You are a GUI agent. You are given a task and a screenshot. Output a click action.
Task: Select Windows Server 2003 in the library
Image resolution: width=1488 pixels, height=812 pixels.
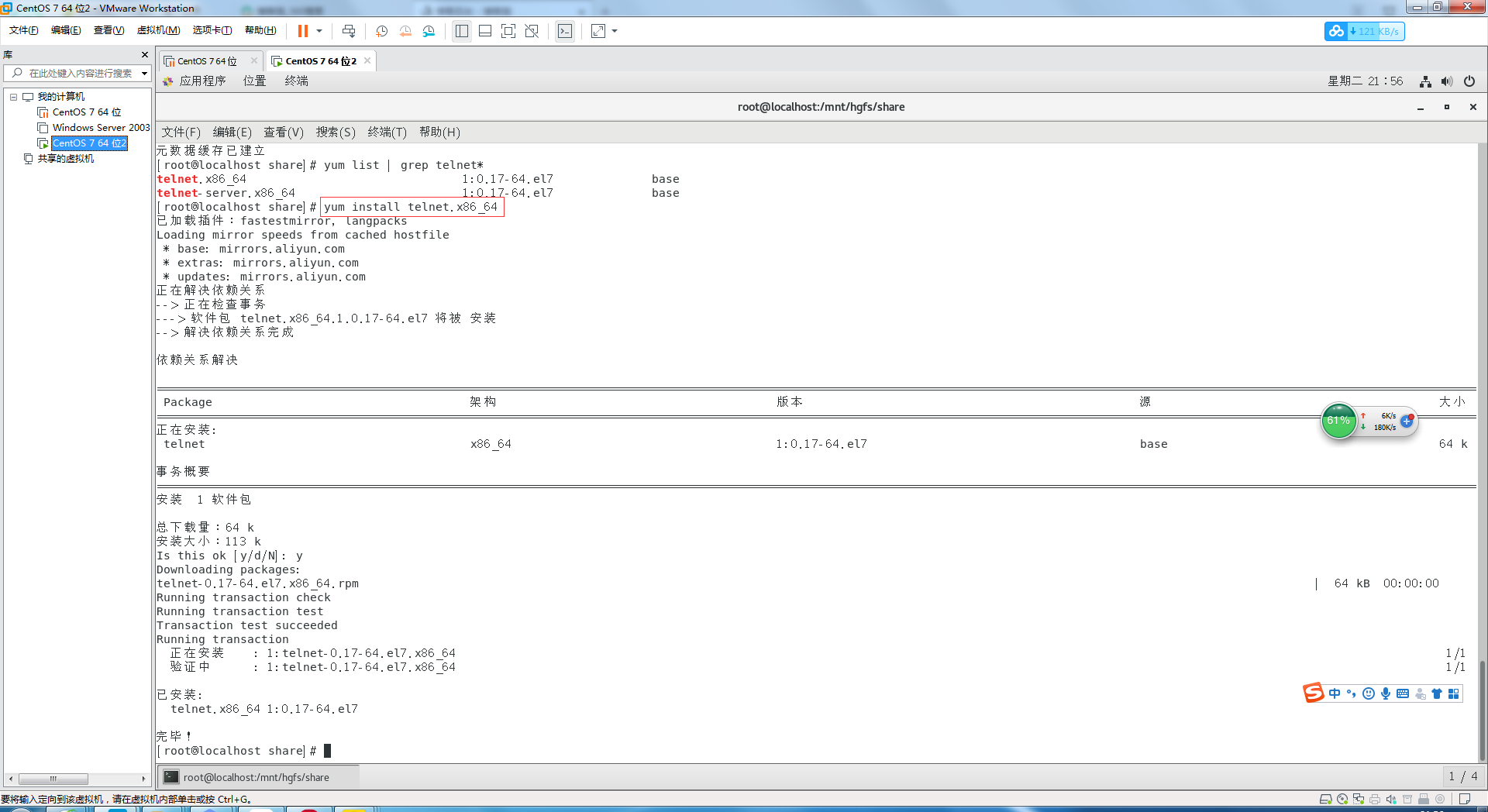click(x=101, y=128)
